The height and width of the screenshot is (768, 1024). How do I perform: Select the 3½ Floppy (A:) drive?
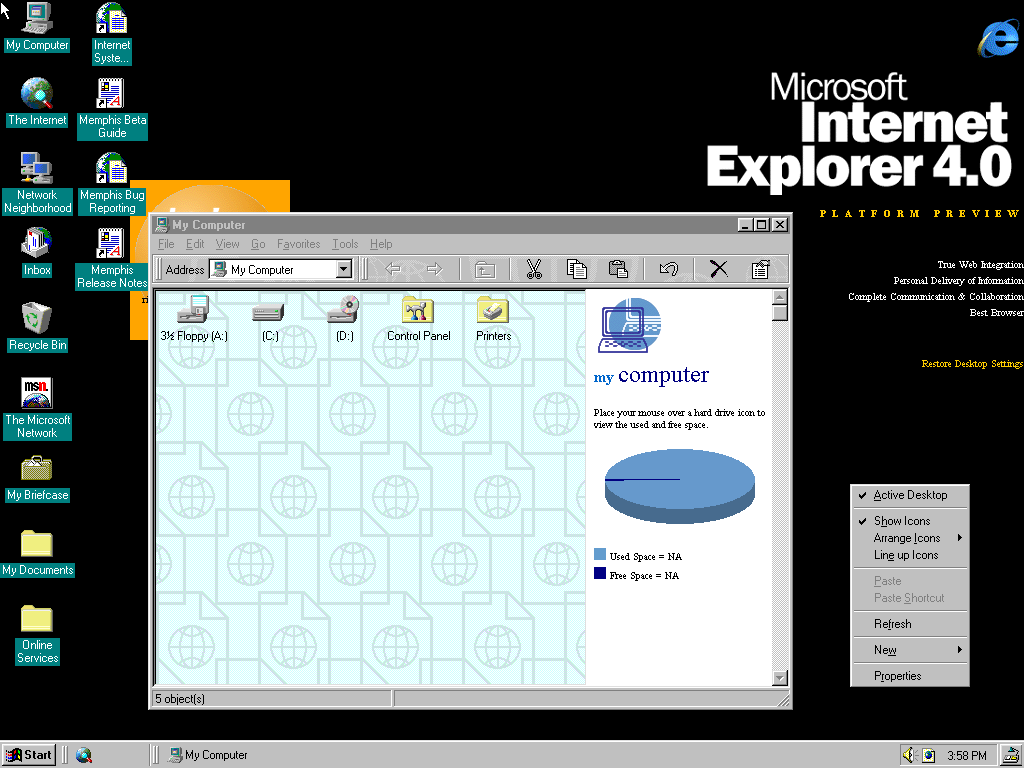pos(193,311)
